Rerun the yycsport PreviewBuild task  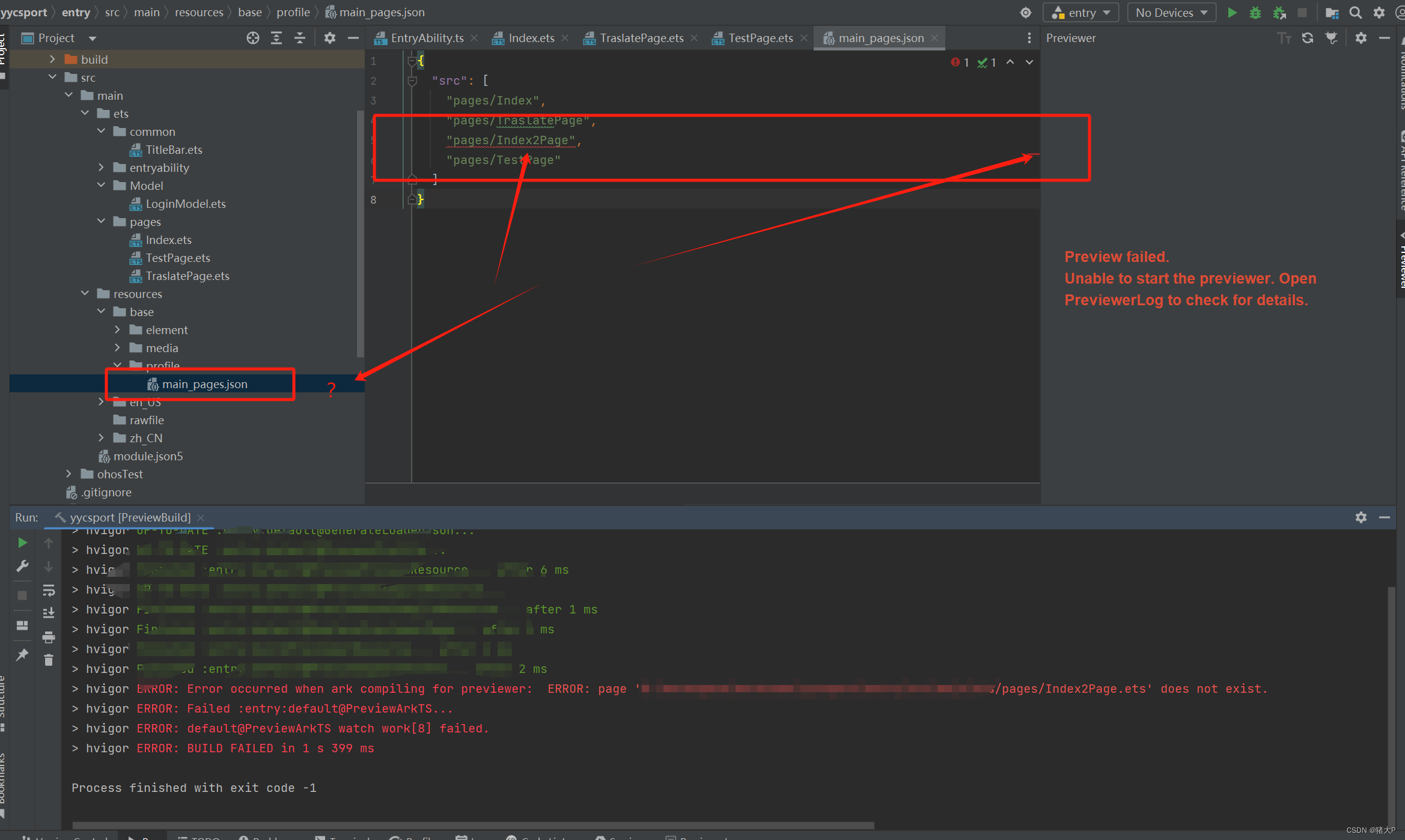[22, 543]
